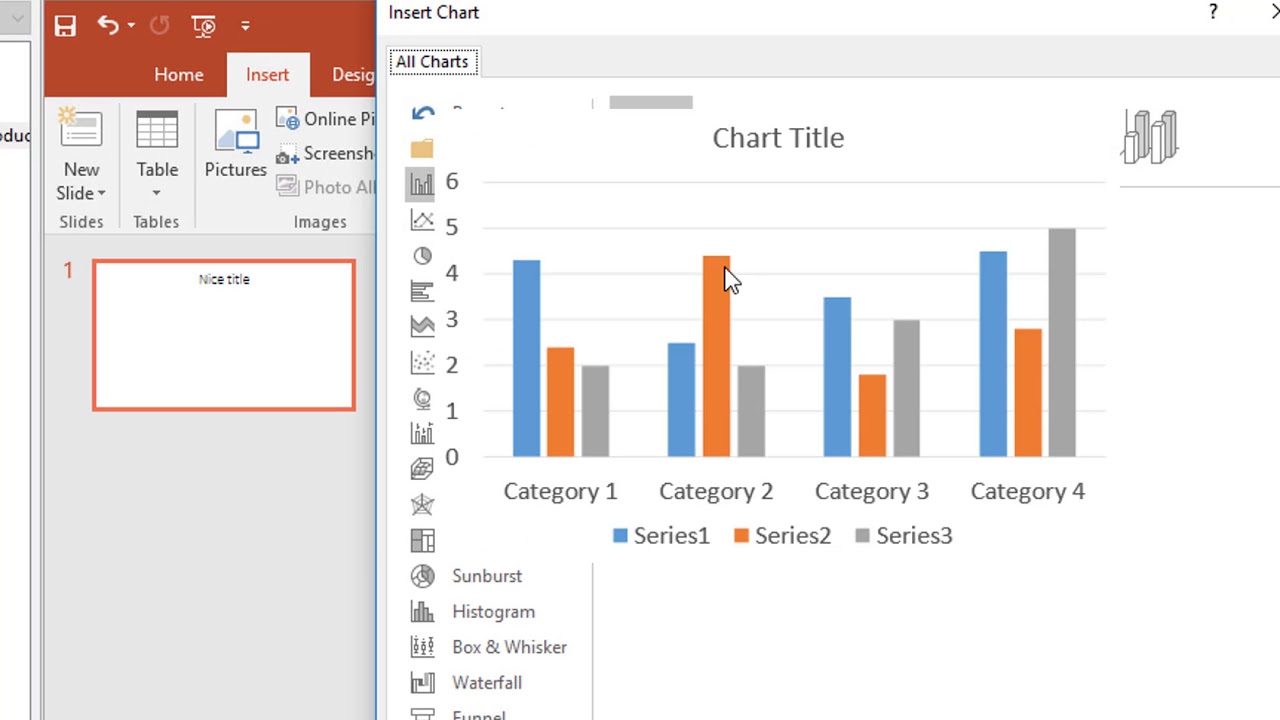Click the Redo button in the title bar

160,26
